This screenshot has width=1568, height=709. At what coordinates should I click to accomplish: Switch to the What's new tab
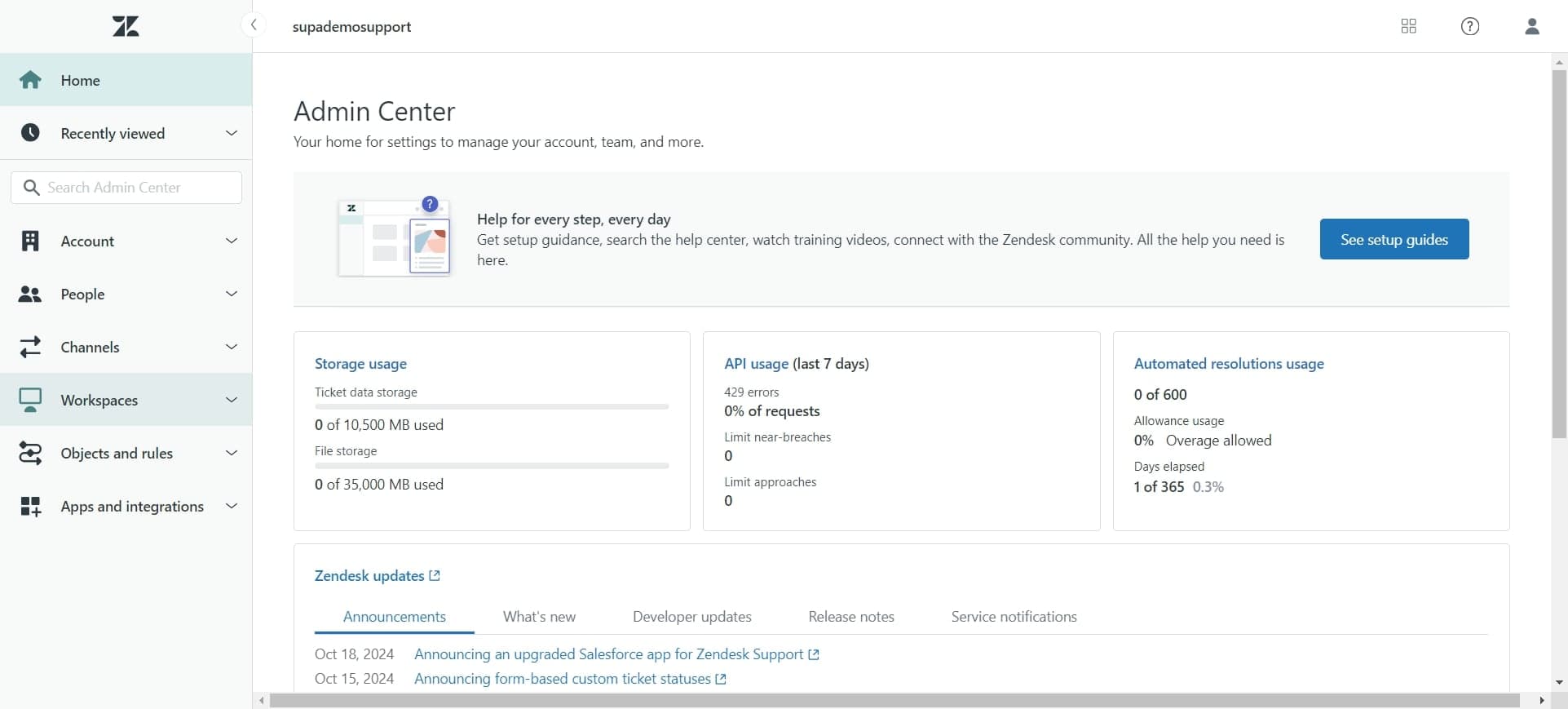pyautogui.click(x=539, y=617)
